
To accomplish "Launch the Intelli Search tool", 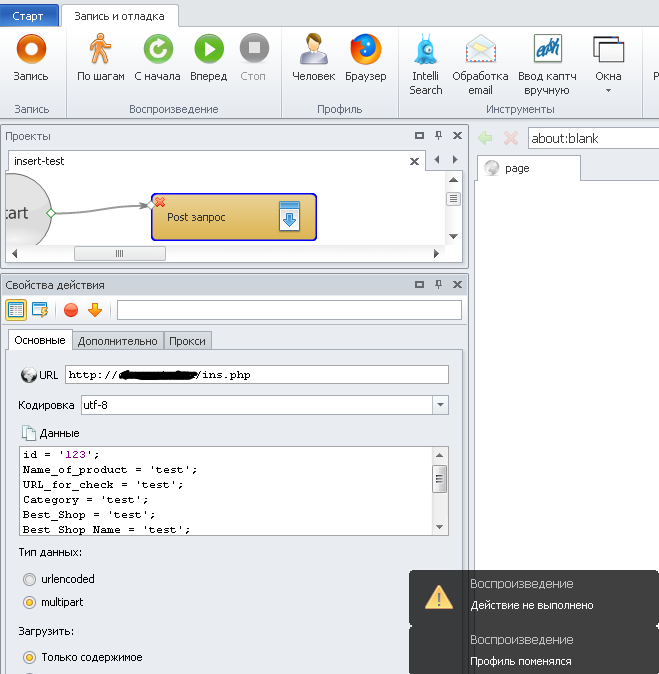I will [426, 64].
